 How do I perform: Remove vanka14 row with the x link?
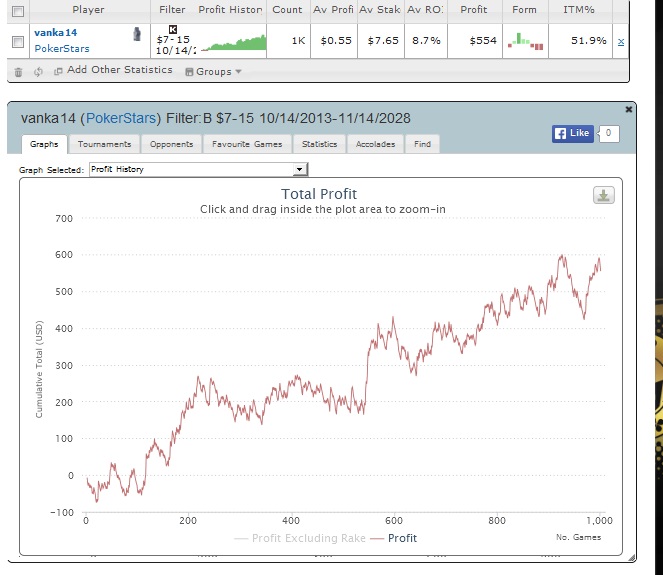click(x=620, y=41)
